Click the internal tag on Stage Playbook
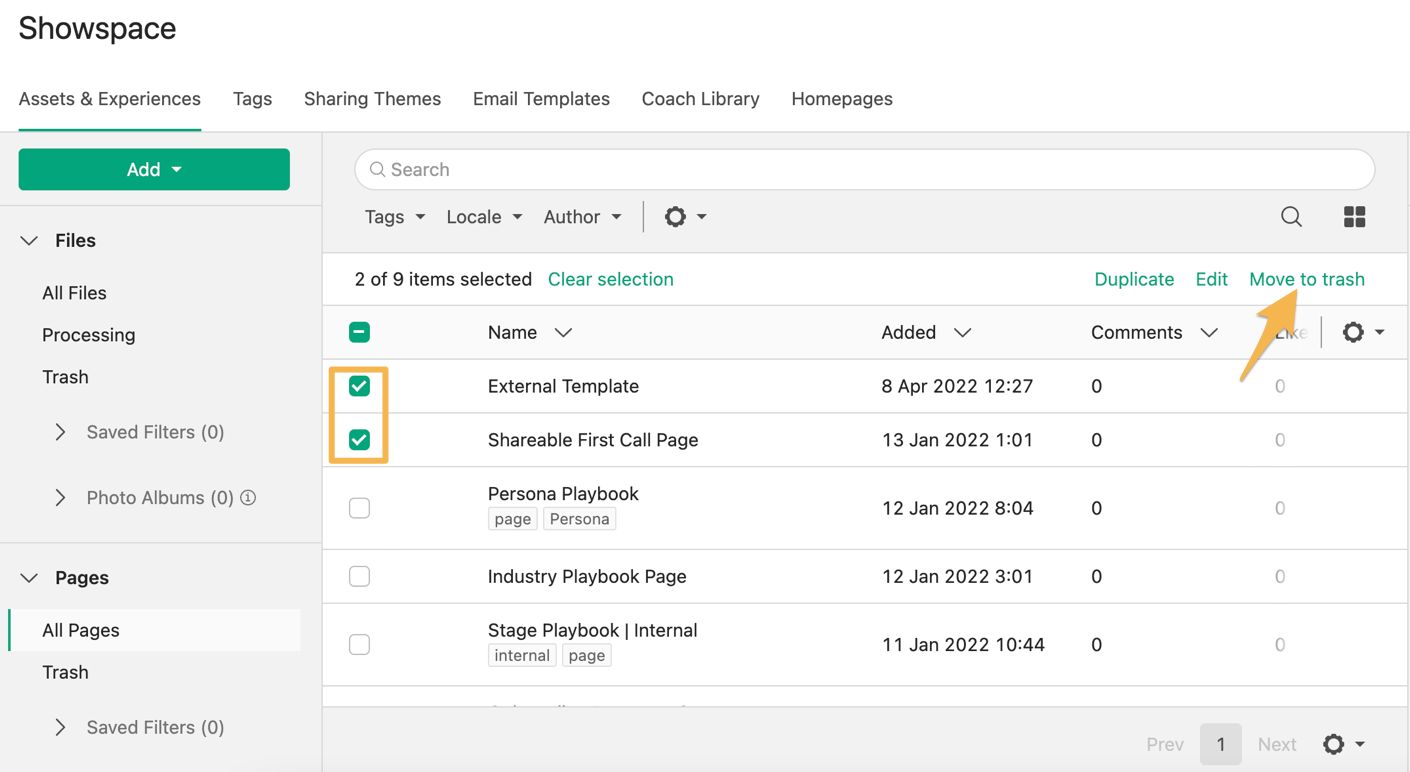Screen dimensions: 1410x772 [522, 655]
